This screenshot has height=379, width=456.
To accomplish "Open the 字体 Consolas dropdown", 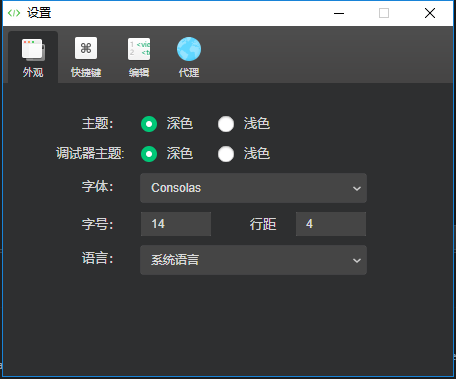I will pyautogui.click(x=253, y=188).
